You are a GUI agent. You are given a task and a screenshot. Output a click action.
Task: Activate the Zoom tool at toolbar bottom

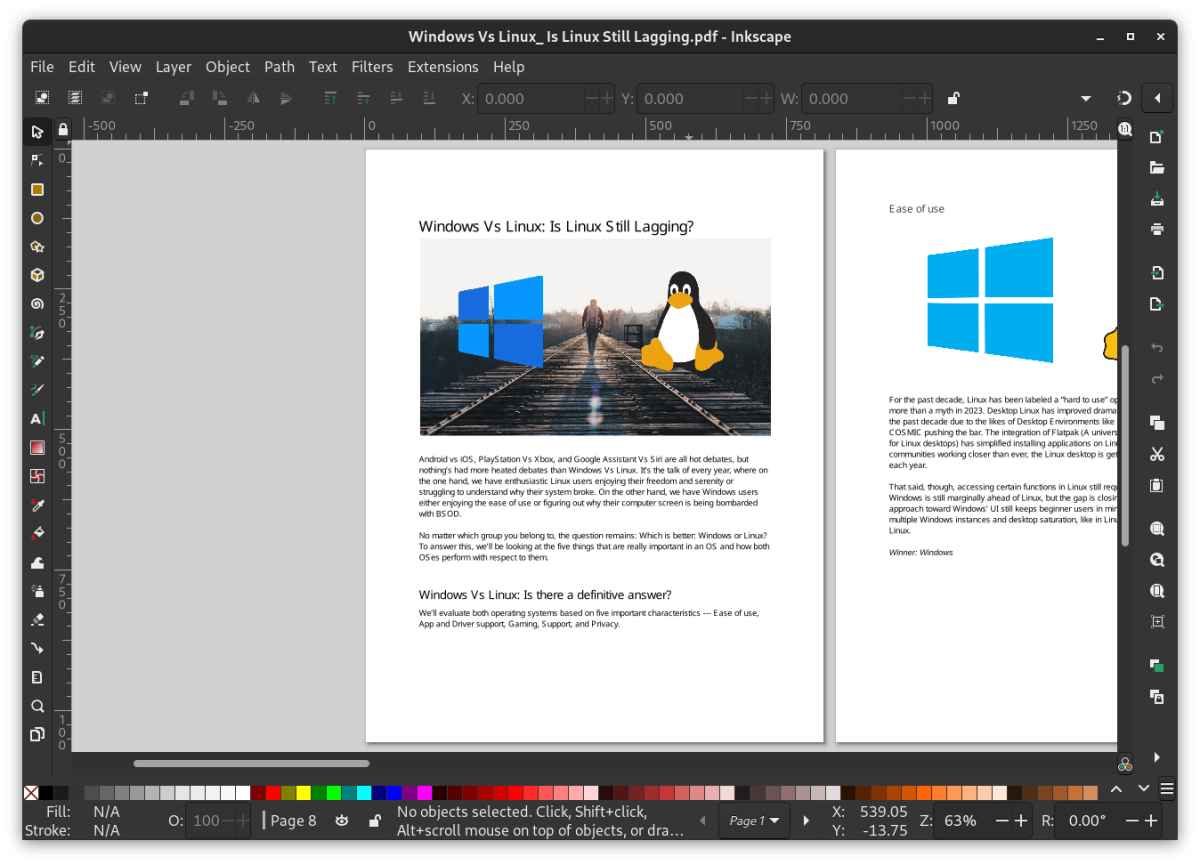point(37,705)
